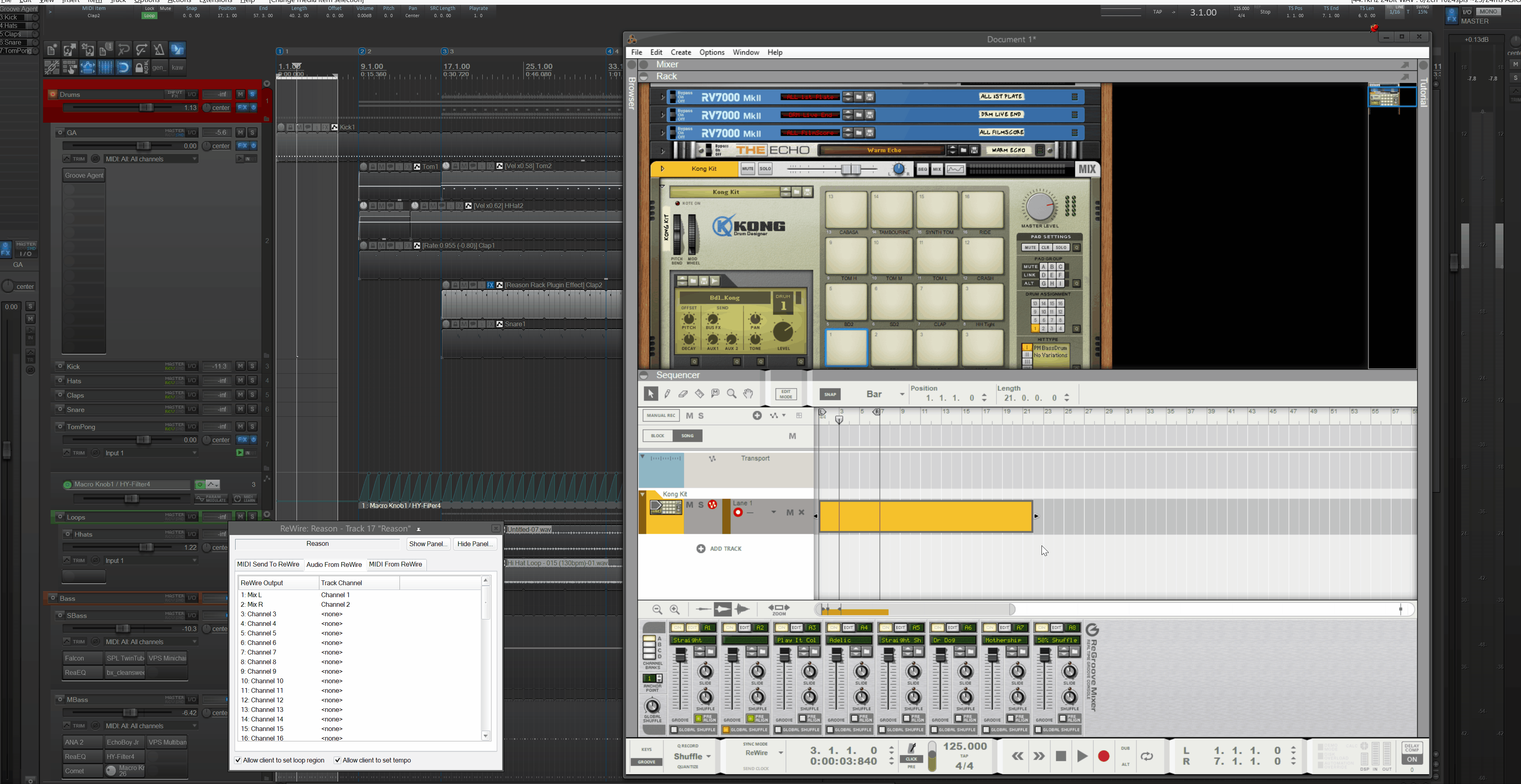Toggle Delay Comp ON button
Image resolution: width=1521 pixels, height=784 pixels.
(x=1412, y=759)
